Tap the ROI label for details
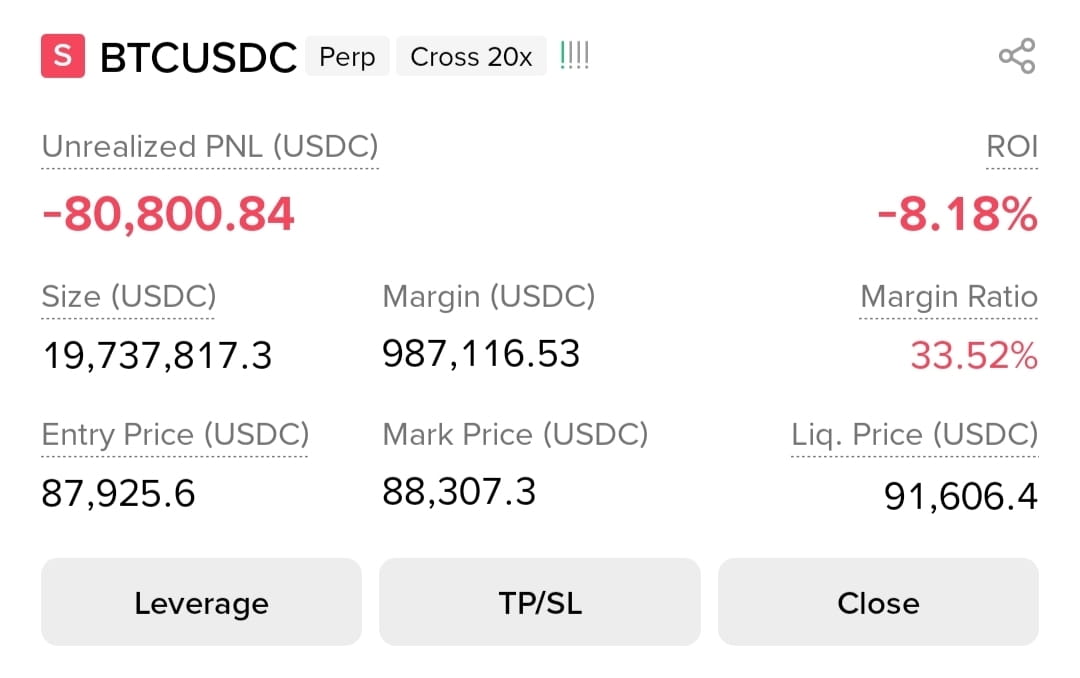 click(x=1012, y=147)
